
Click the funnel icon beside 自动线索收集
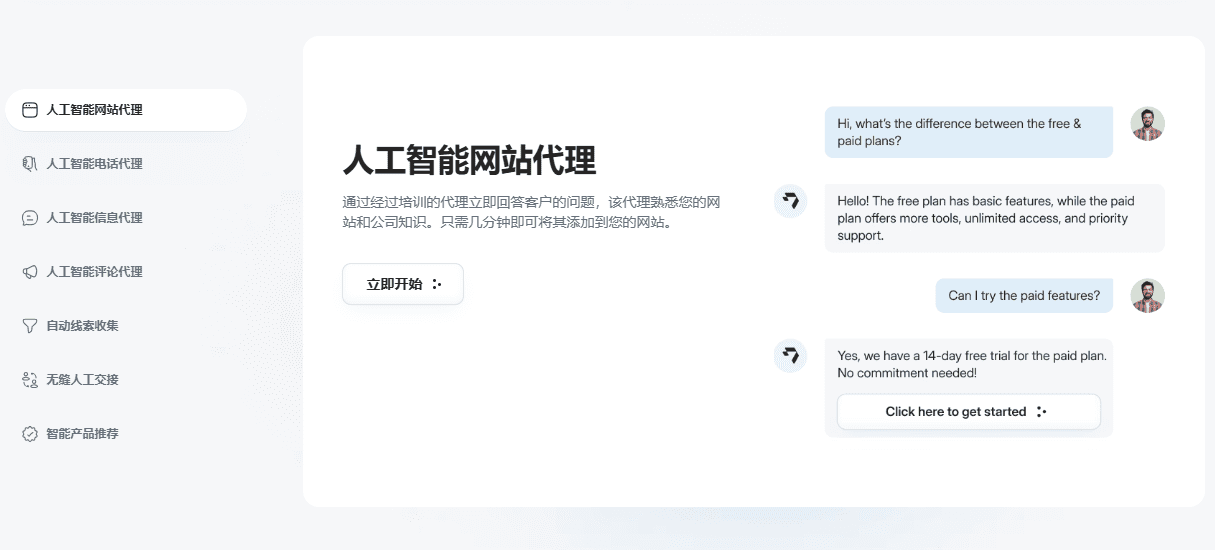(x=30, y=326)
